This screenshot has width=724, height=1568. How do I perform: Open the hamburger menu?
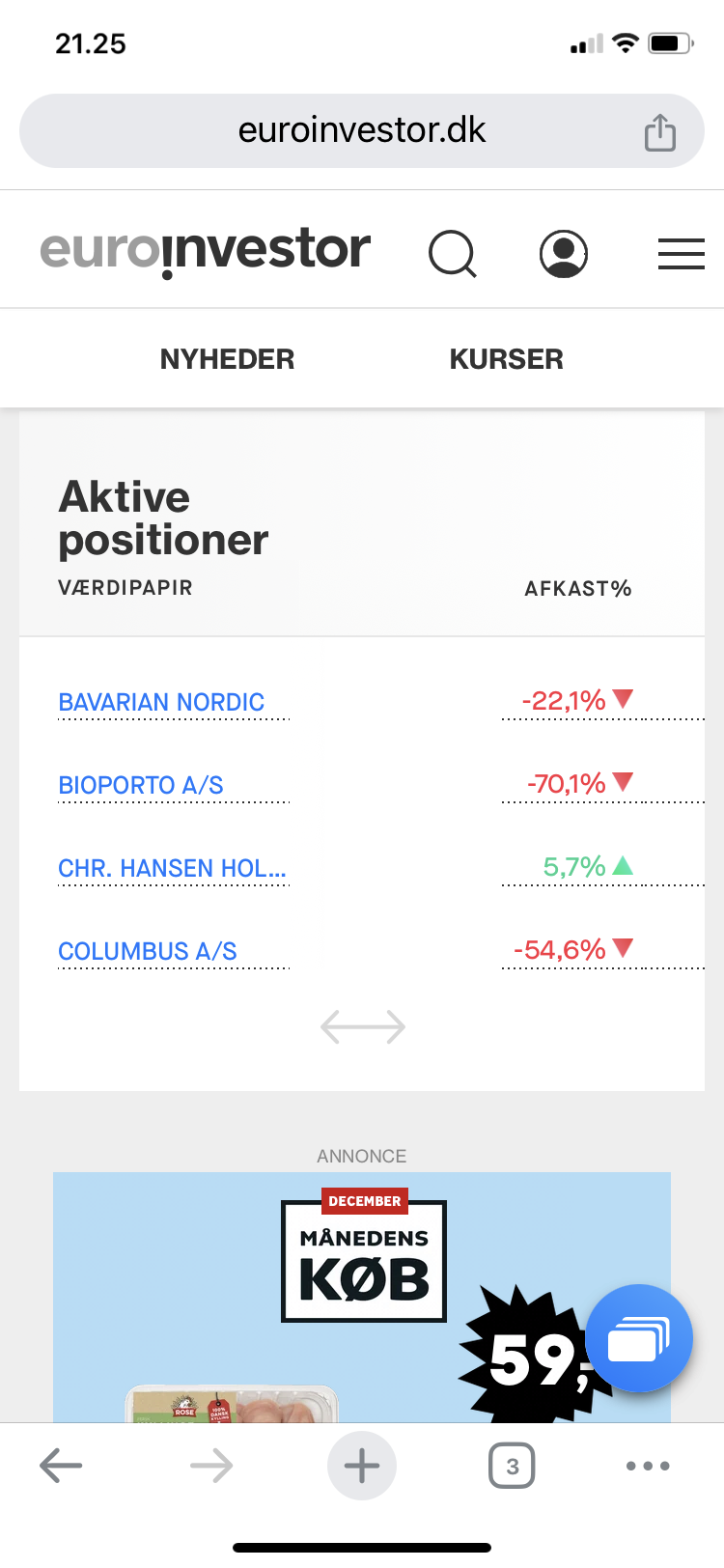pos(682,254)
